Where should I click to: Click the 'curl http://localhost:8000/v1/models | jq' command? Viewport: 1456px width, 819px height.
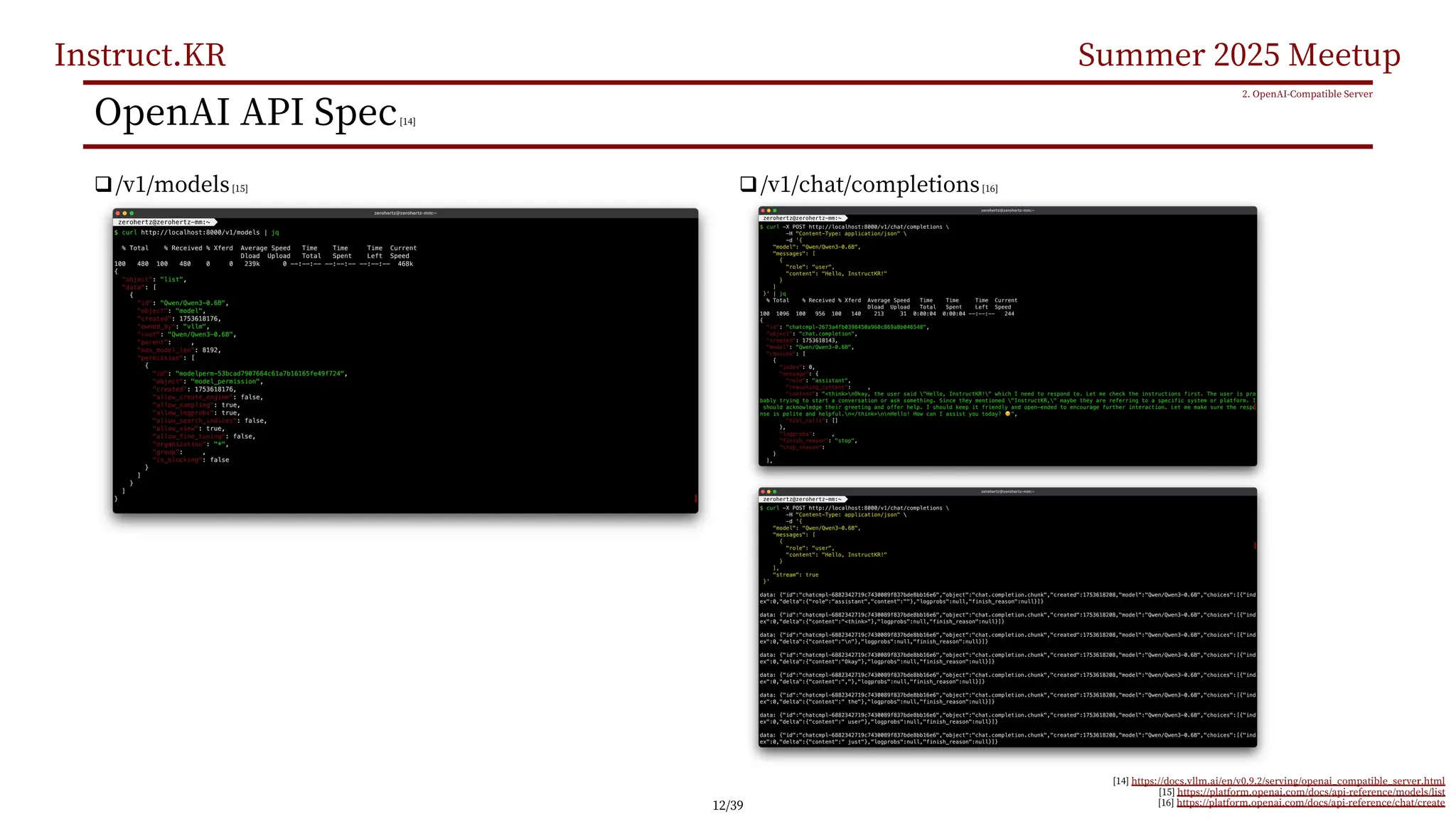point(200,232)
